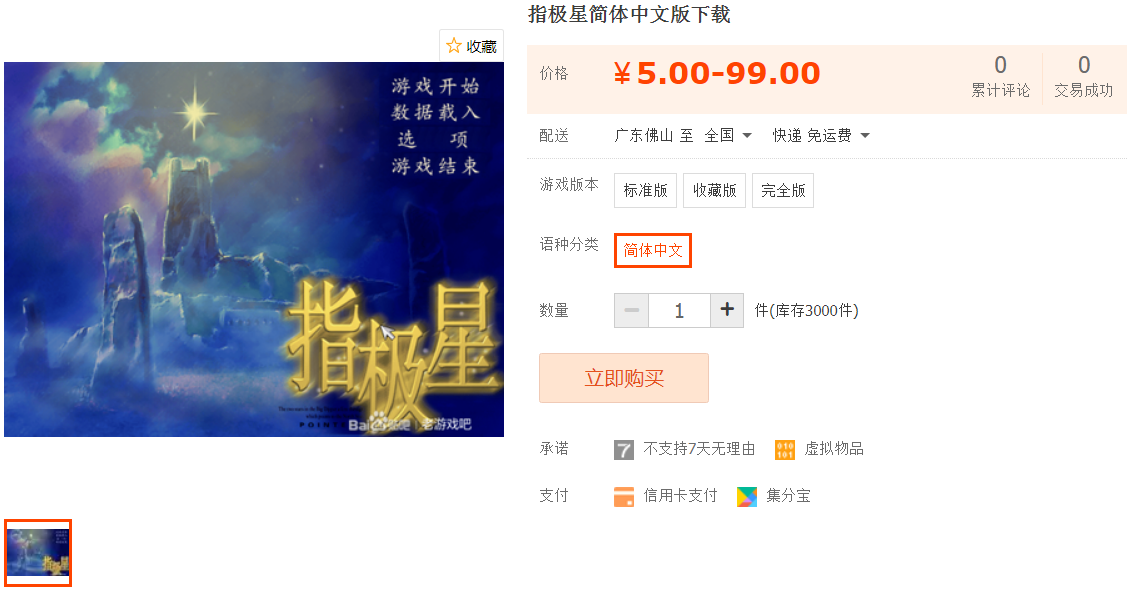Viewport: 1132px width, 589px height.
Task: Click the 立即购买 buy now button
Action: [624, 378]
